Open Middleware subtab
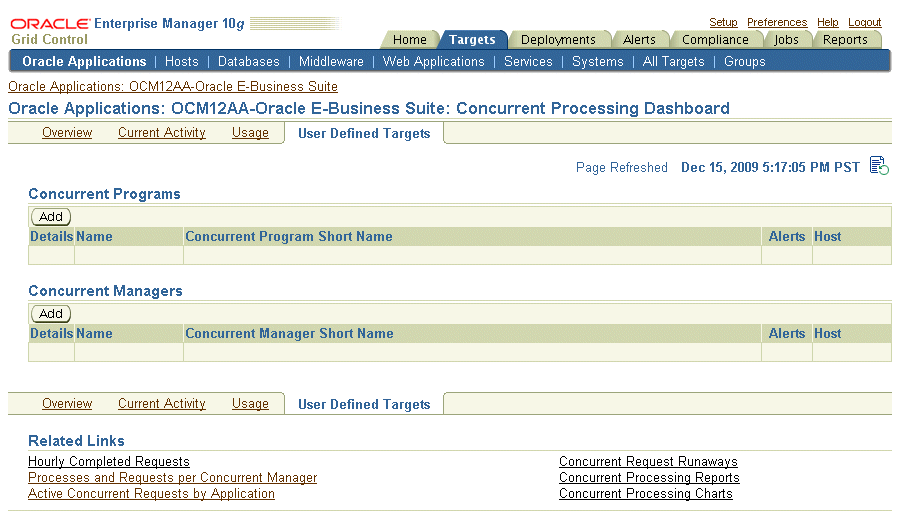Image resolution: width=898 pixels, height=517 pixels. pos(331,62)
